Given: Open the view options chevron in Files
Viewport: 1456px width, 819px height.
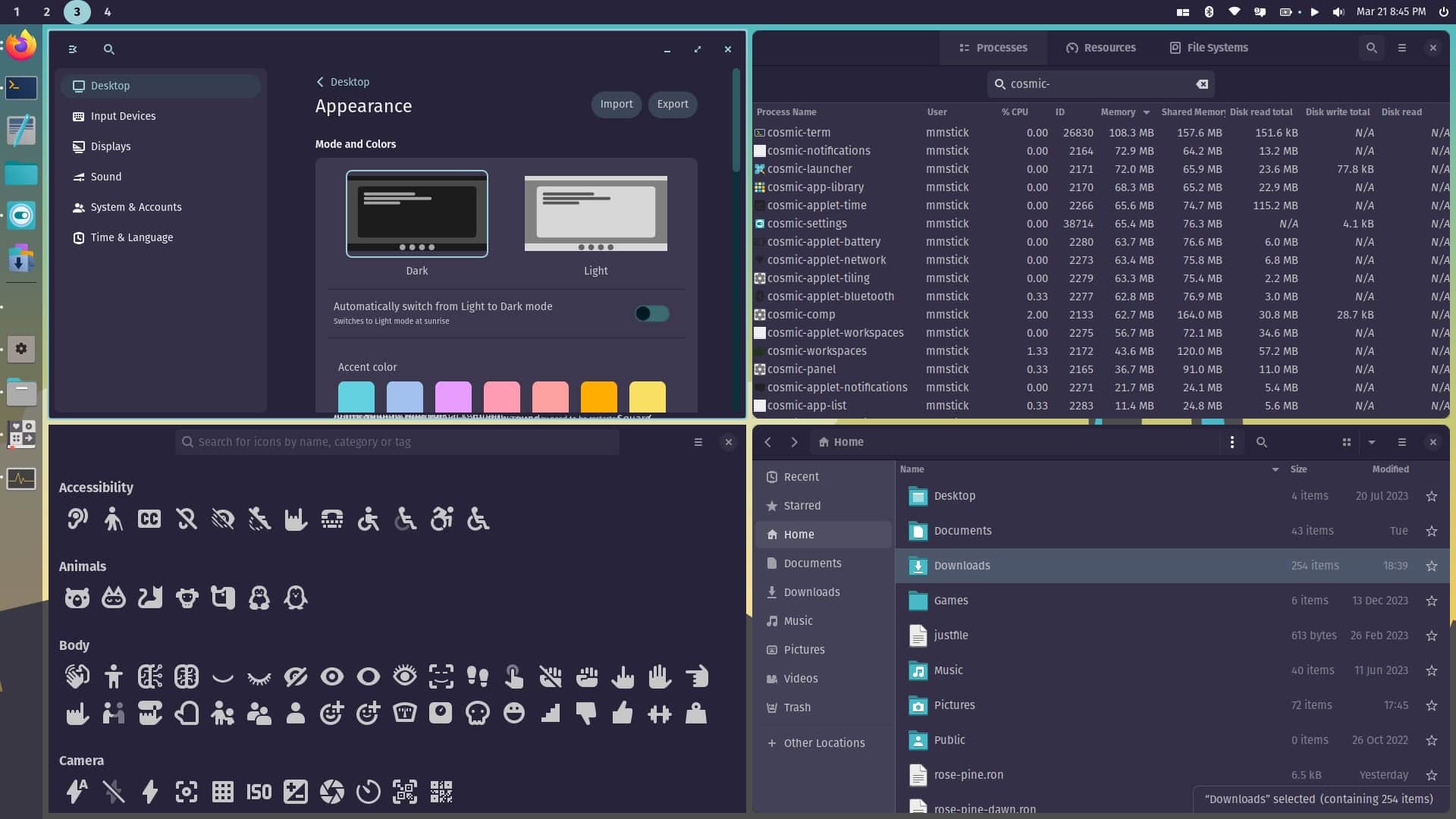Looking at the screenshot, I should pyautogui.click(x=1372, y=442).
